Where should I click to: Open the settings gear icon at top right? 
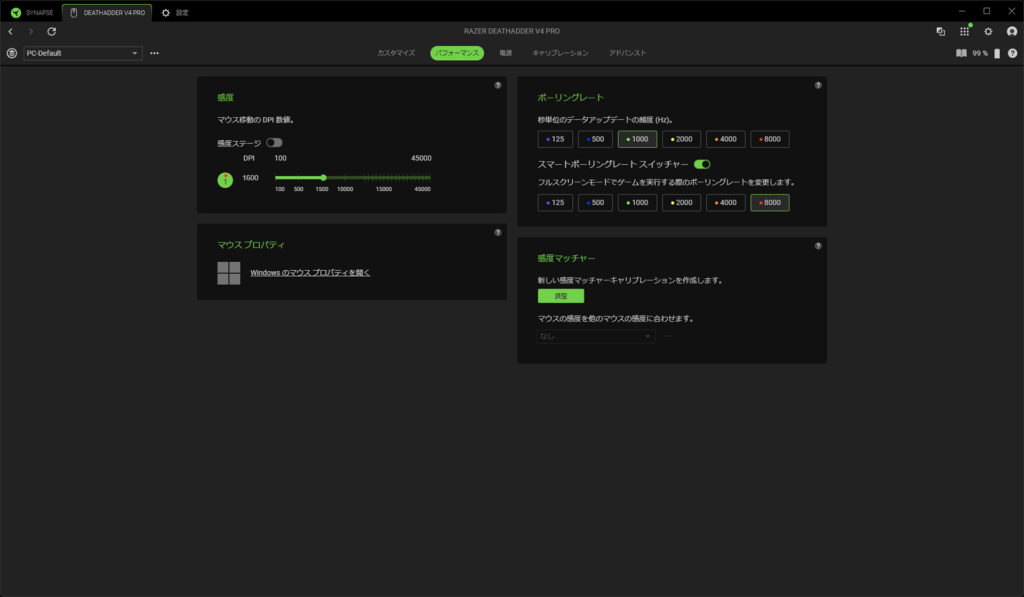[988, 32]
